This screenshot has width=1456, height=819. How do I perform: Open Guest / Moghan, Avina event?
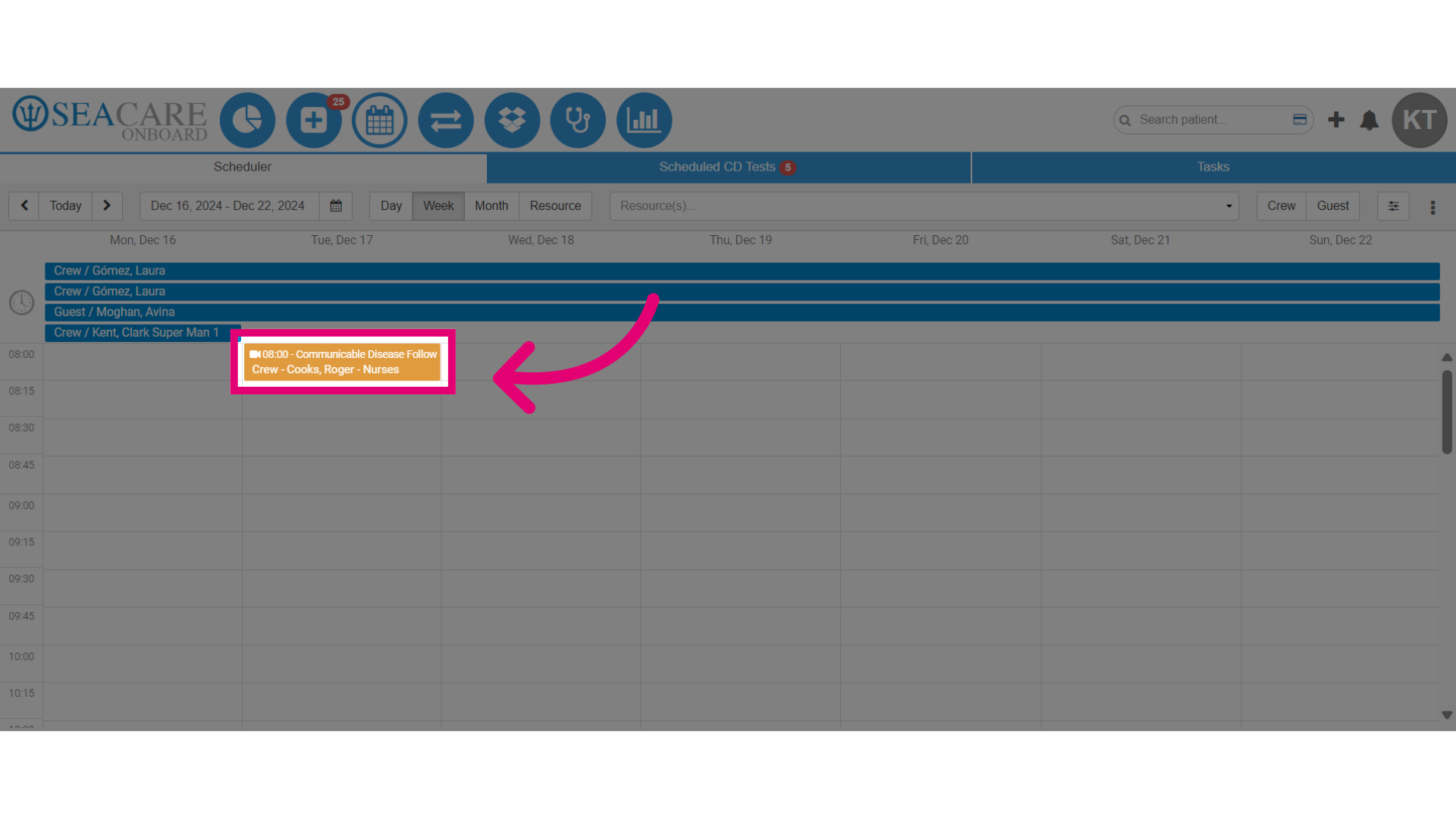[x=742, y=312]
